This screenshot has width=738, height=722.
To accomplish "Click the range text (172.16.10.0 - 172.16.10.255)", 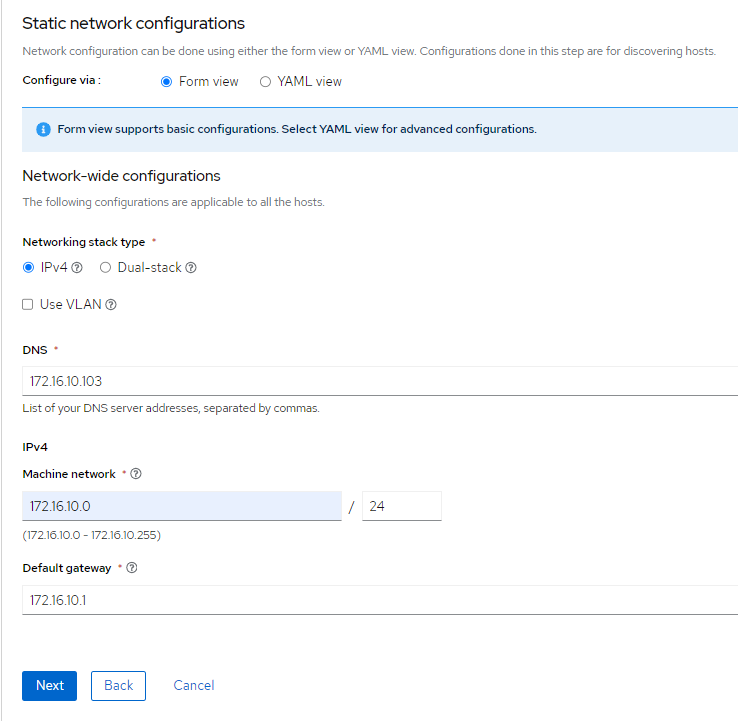I will point(92,535).
